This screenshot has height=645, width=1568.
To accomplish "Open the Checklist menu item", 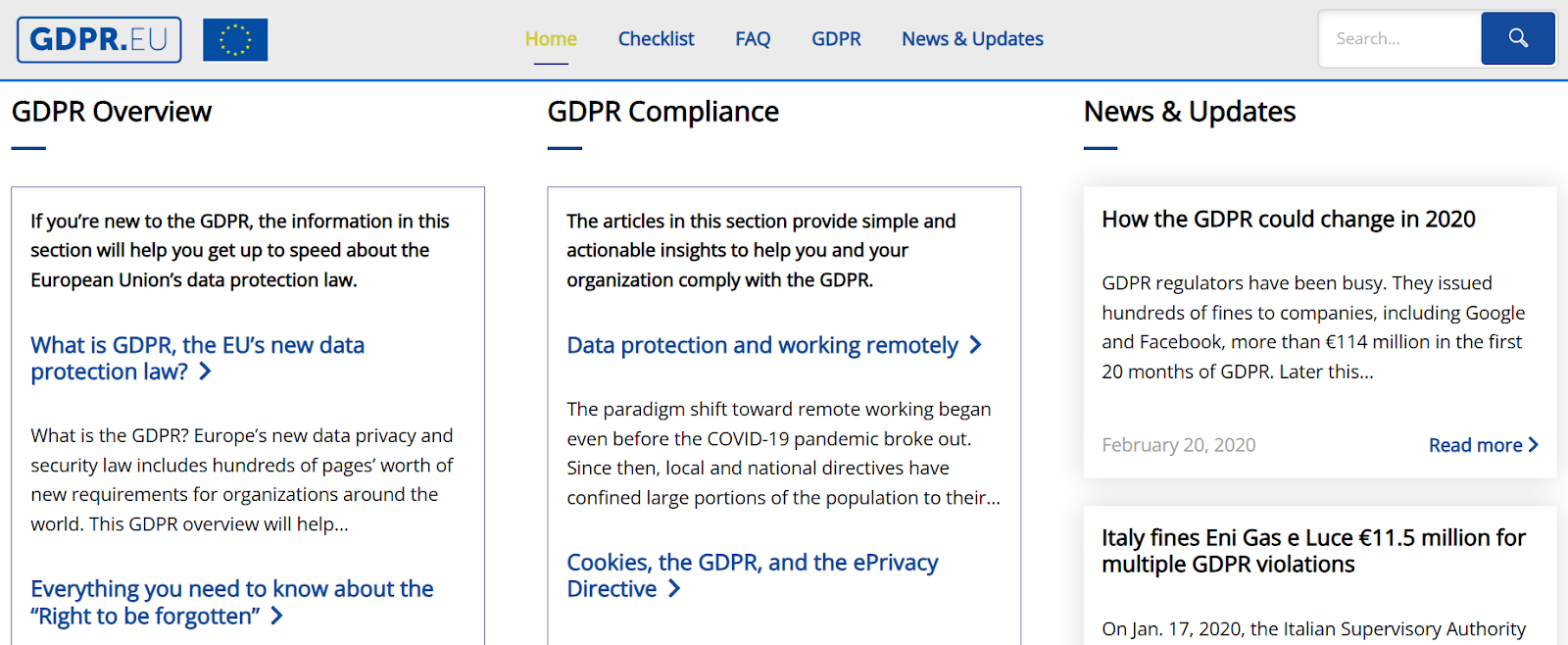I will click(656, 39).
